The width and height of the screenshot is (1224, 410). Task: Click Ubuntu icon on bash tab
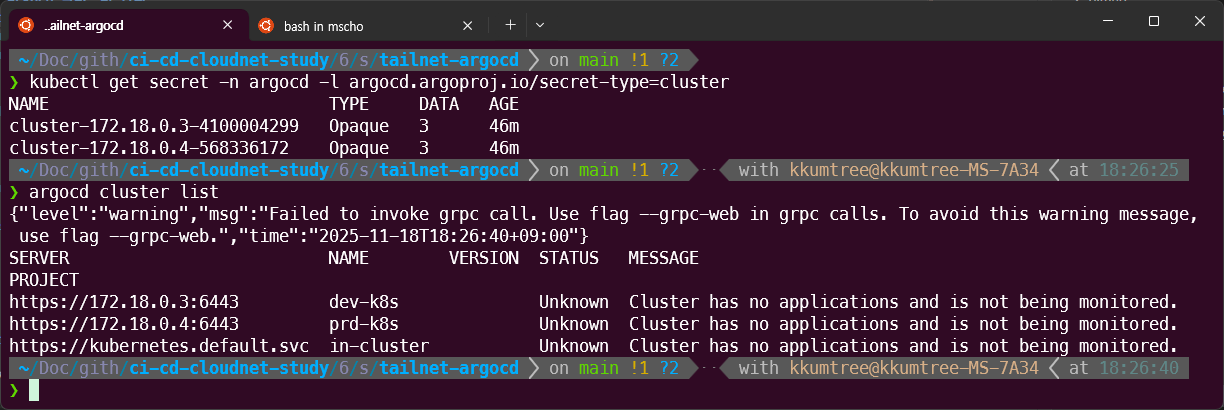pos(266,24)
